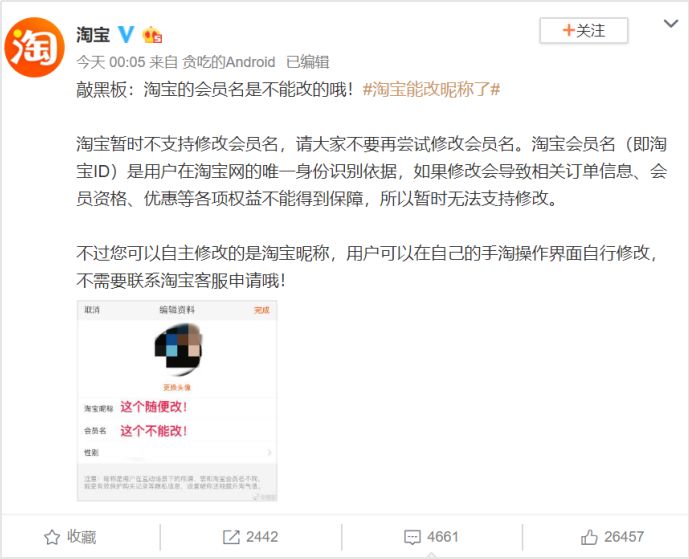The image size is (689, 559).
Task: Click the 4661 comments count
Action: point(442,537)
